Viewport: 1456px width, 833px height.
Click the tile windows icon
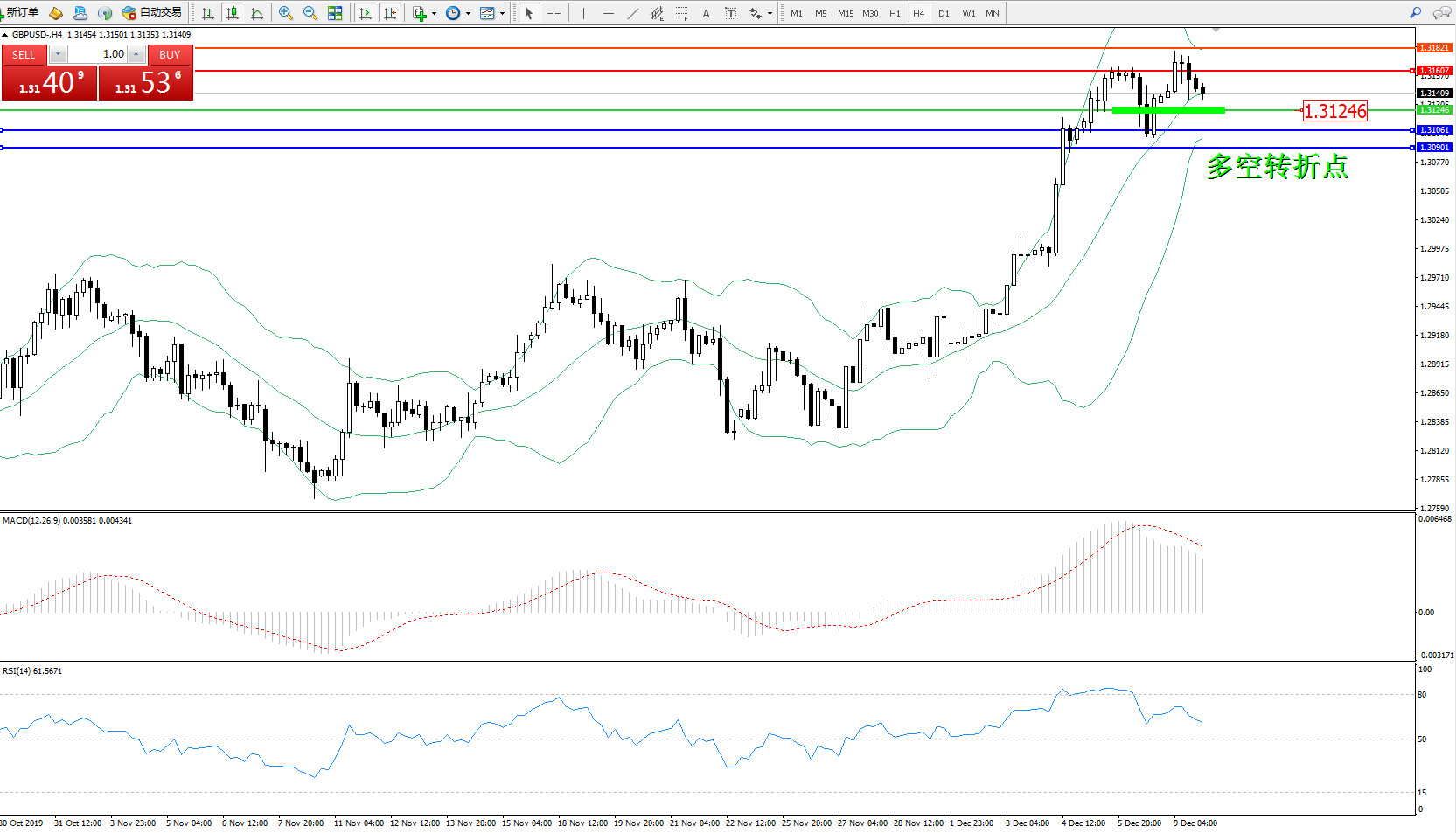click(x=335, y=13)
